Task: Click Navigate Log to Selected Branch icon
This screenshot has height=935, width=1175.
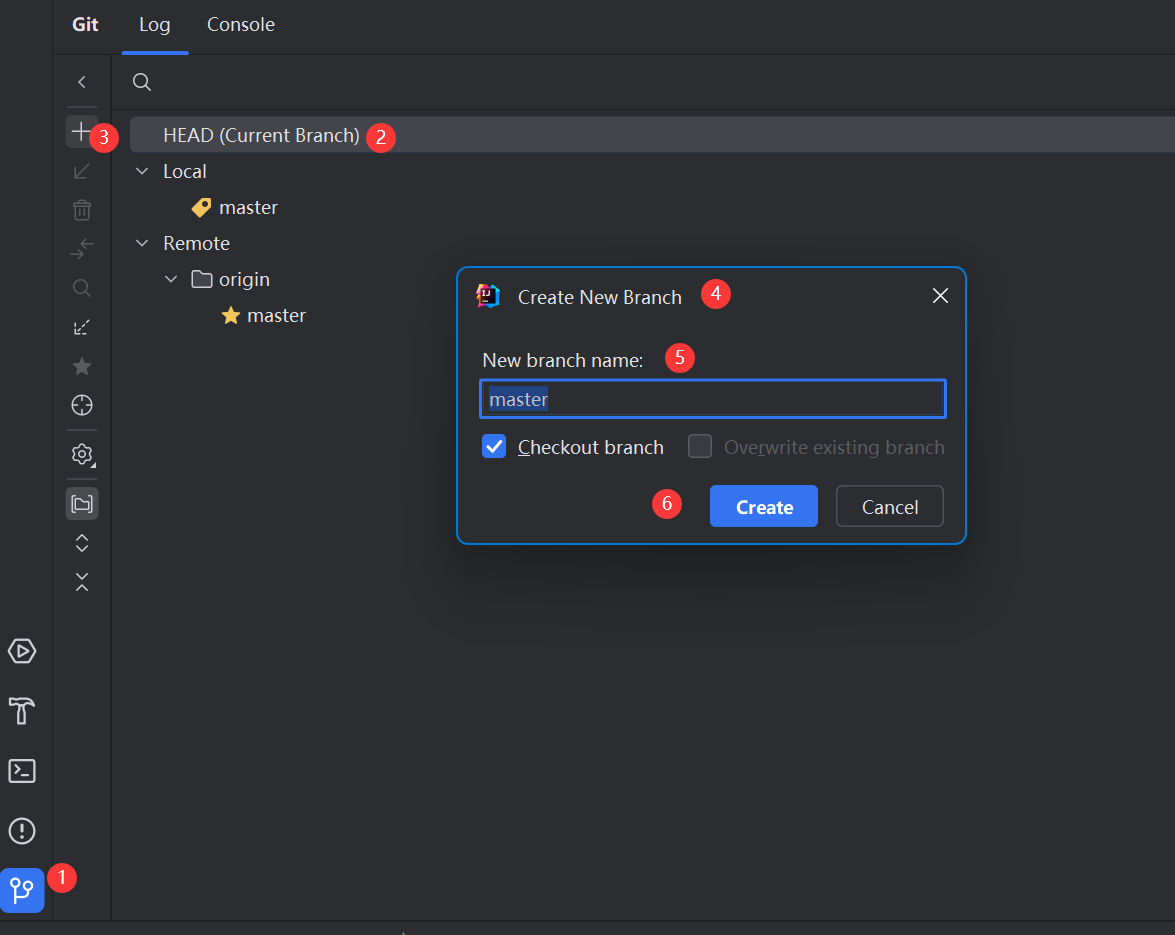Action: tap(82, 405)
